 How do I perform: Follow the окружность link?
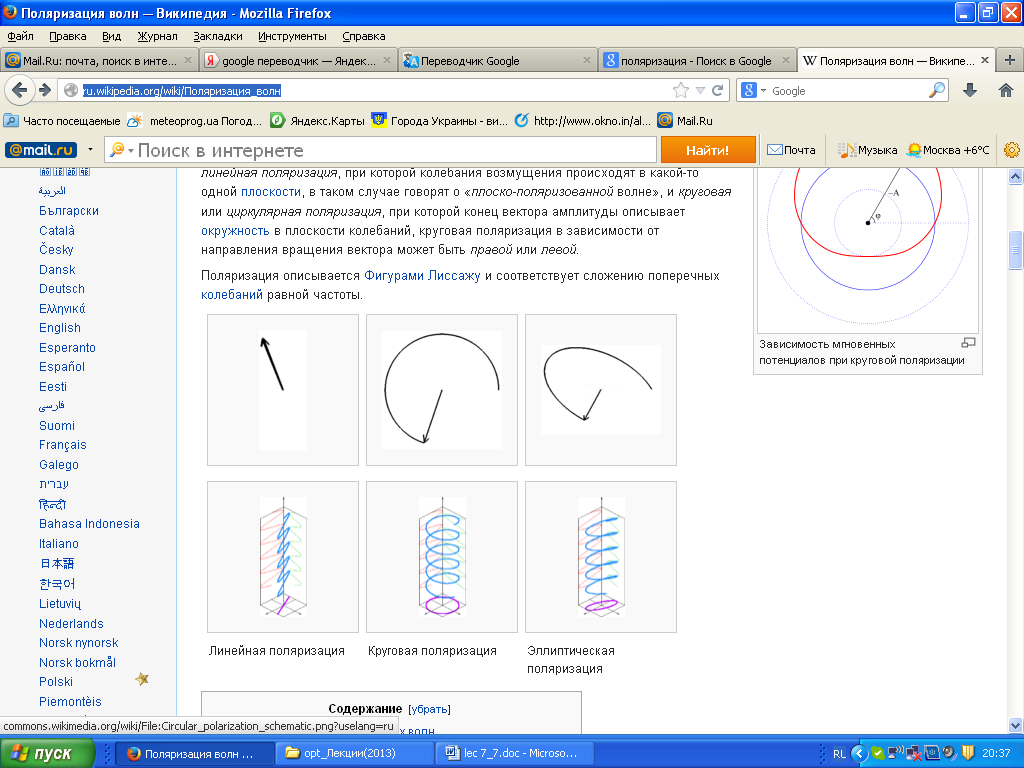pyautogui.click(x=235, y=231)
